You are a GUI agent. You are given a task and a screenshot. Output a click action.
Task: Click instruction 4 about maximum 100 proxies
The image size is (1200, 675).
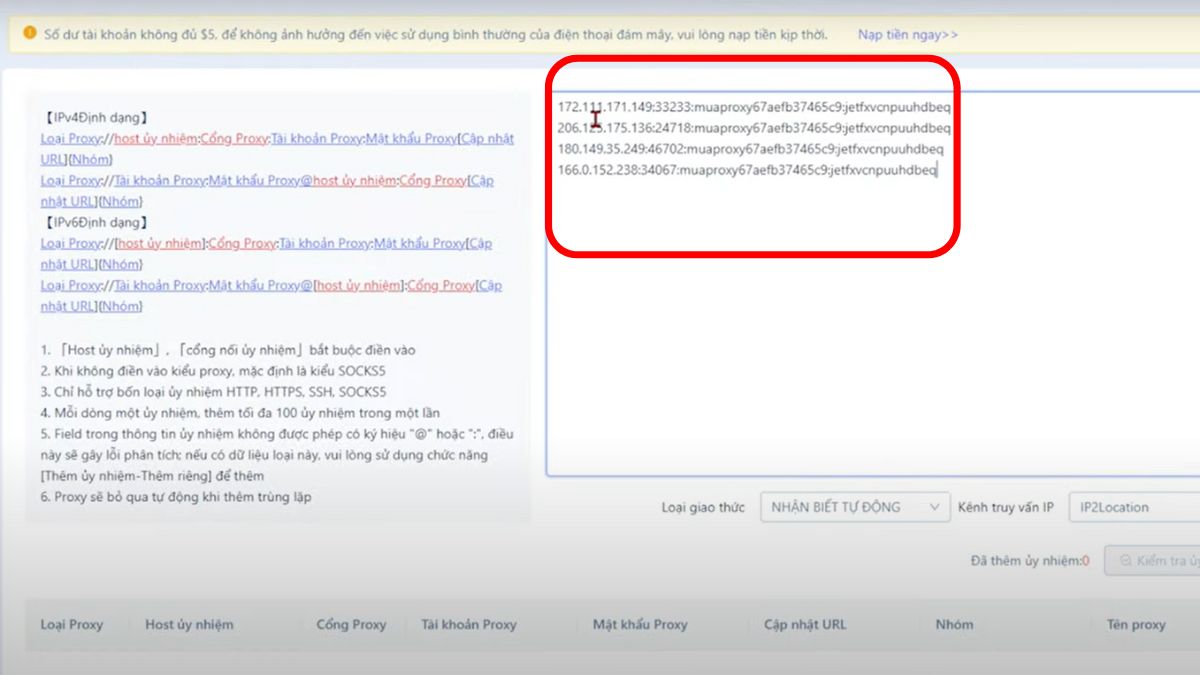240,413
